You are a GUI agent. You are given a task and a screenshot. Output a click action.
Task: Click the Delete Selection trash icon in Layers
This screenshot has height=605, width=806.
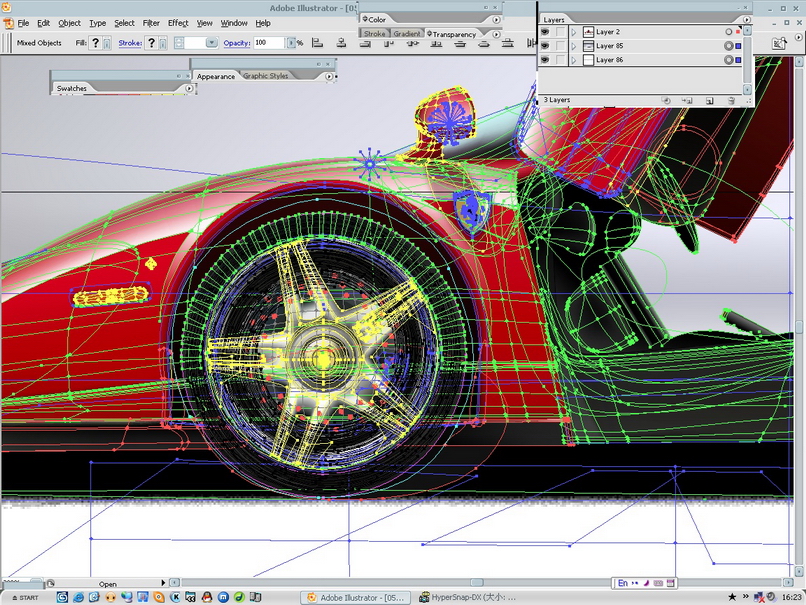pyautogui.click(x=731, y=101)
